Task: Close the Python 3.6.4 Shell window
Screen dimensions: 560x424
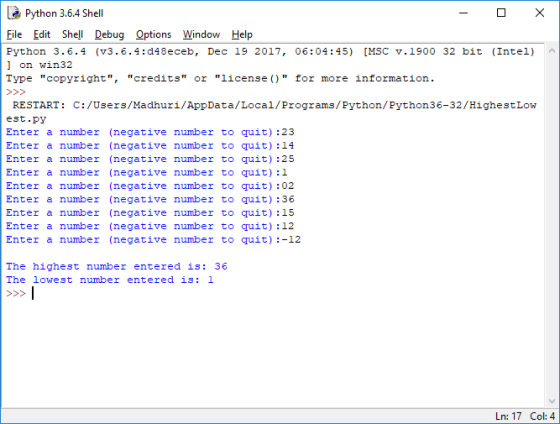Action: 540,13
